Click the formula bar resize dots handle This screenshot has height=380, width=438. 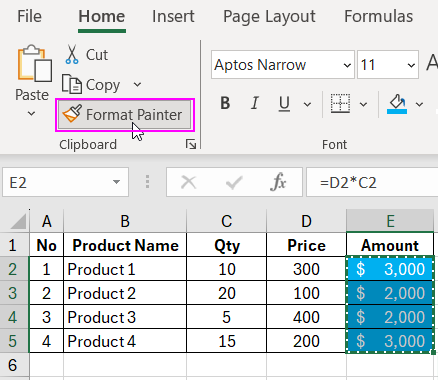pos(147,182)
